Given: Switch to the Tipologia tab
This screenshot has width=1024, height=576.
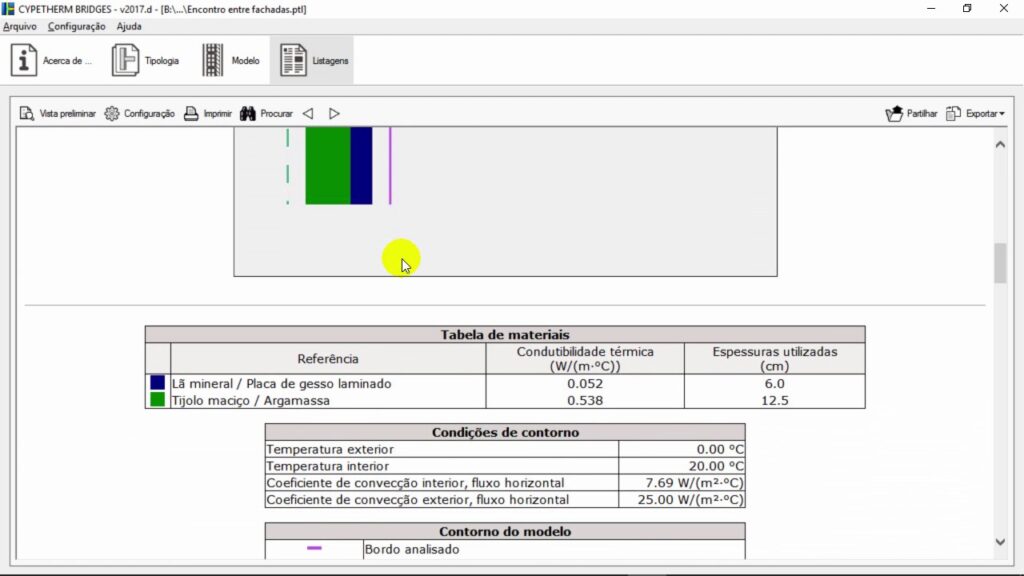Looking at the screenshot, I should point(125,60).
